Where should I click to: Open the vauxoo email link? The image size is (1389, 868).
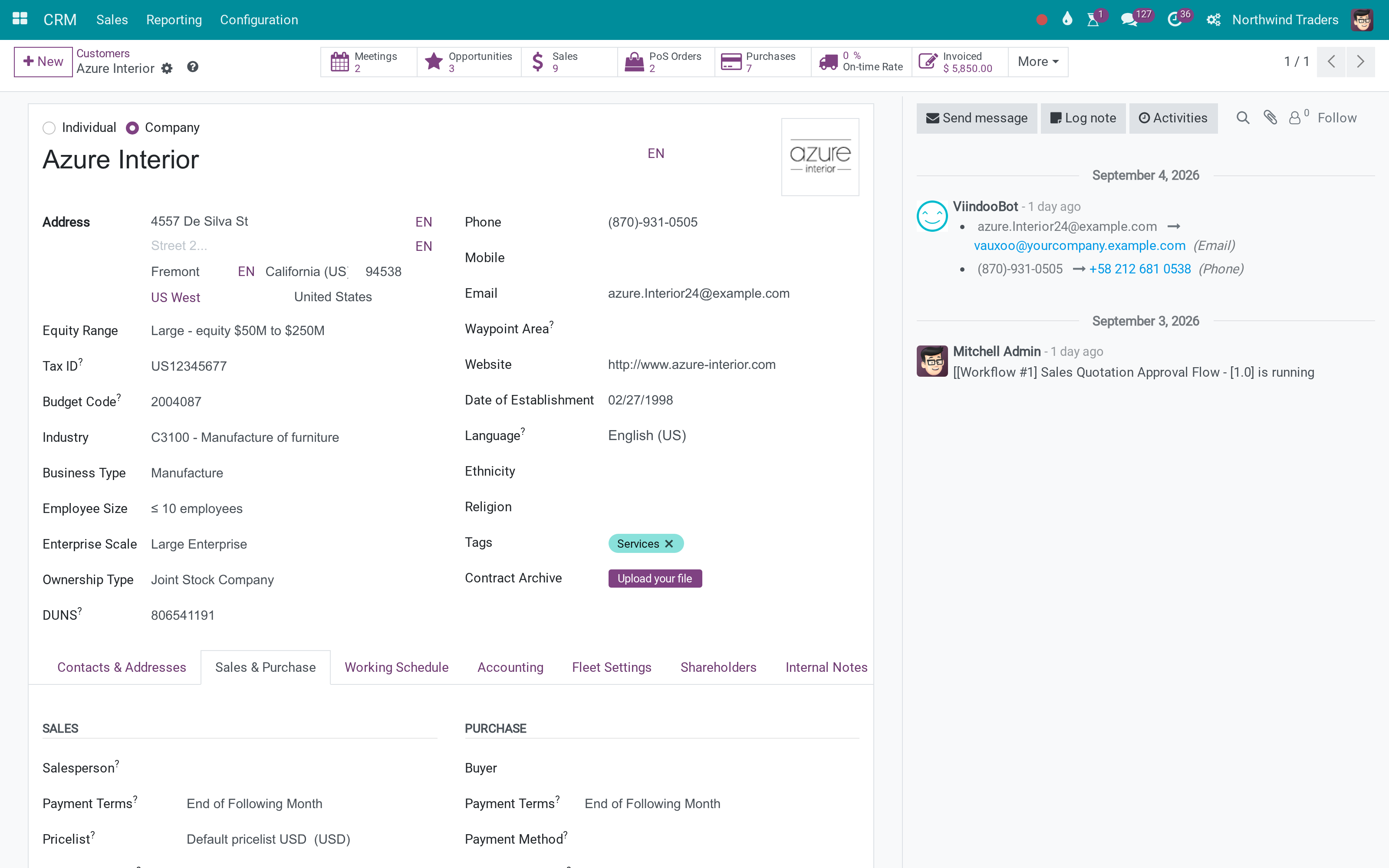tap(1080, 246)
